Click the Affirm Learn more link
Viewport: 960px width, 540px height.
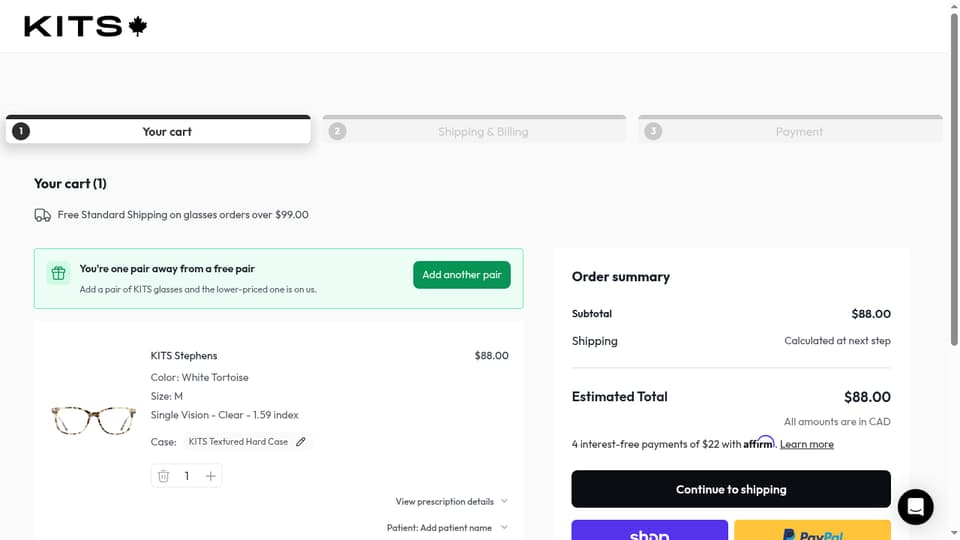(806, 444)
